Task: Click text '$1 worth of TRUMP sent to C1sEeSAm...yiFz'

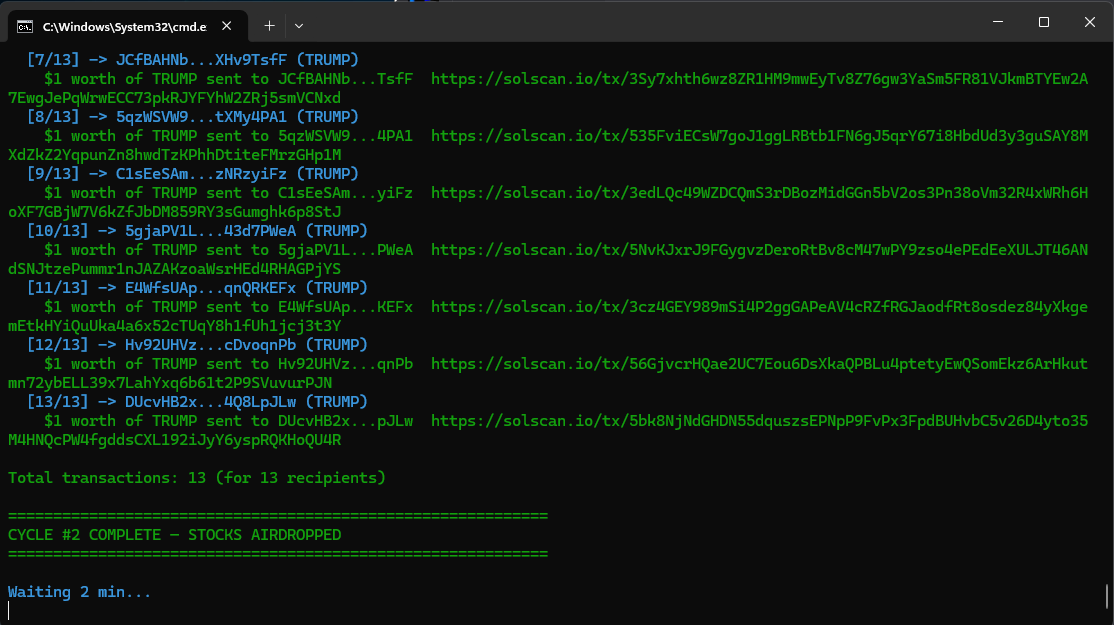Action: coord(228,192)
